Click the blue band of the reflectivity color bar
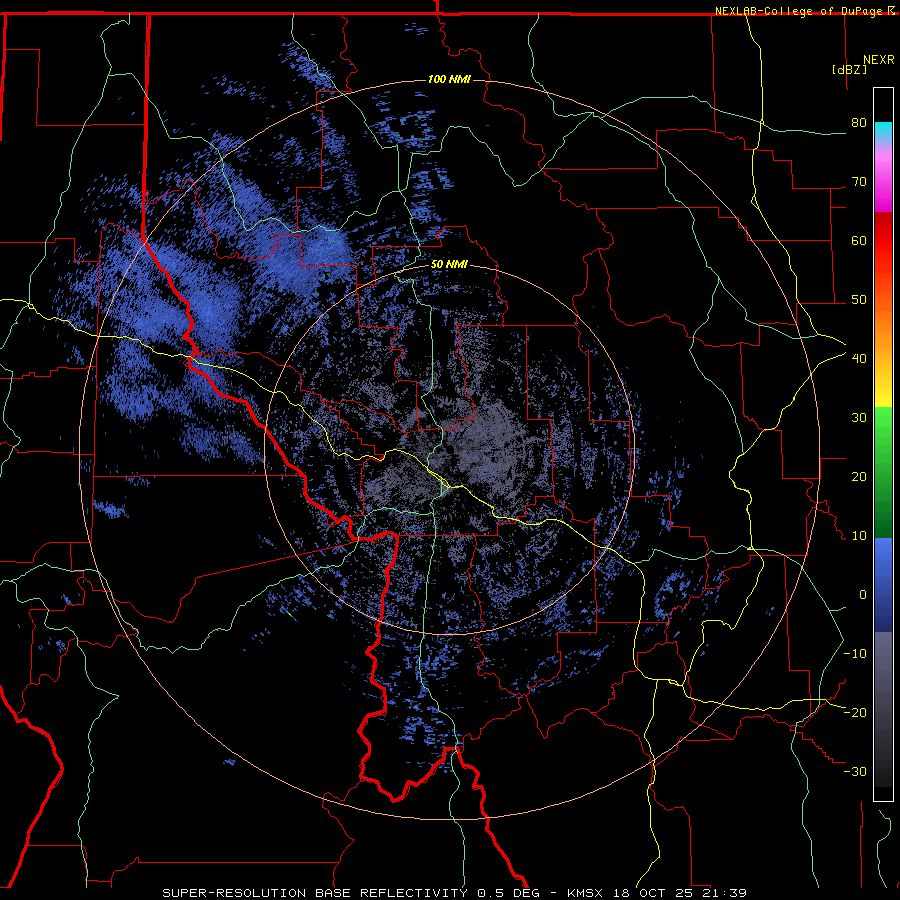900x900 pixels. tap(883, 585)
